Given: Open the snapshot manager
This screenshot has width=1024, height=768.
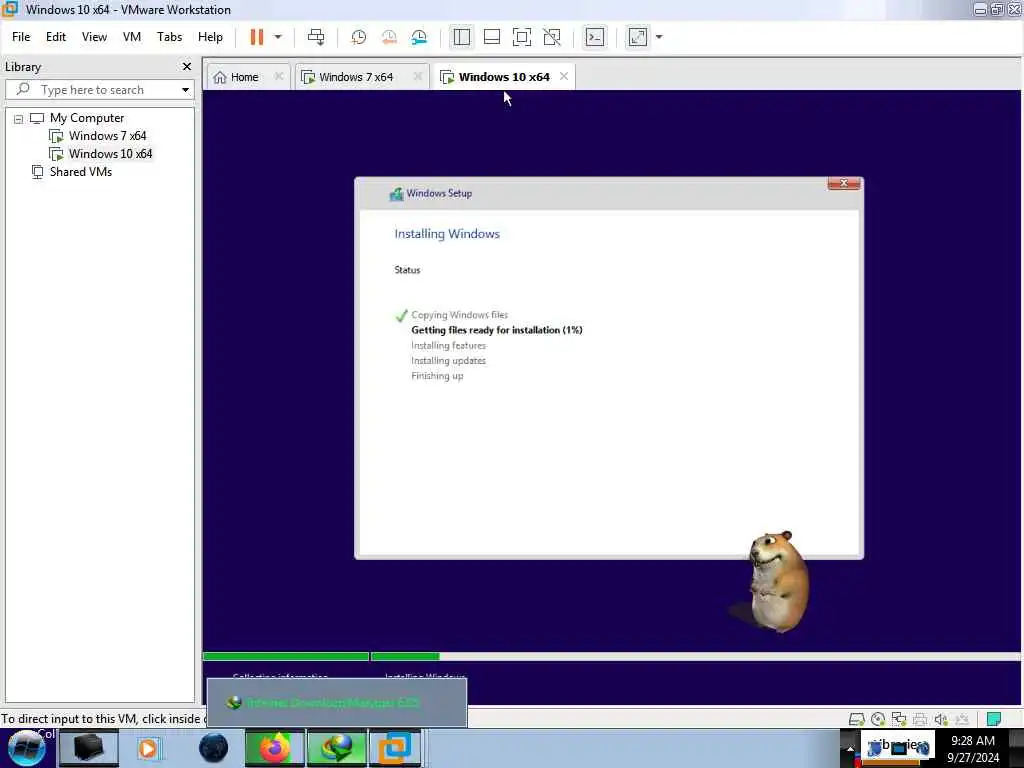Looking at the screenshot, I should 419,37.
